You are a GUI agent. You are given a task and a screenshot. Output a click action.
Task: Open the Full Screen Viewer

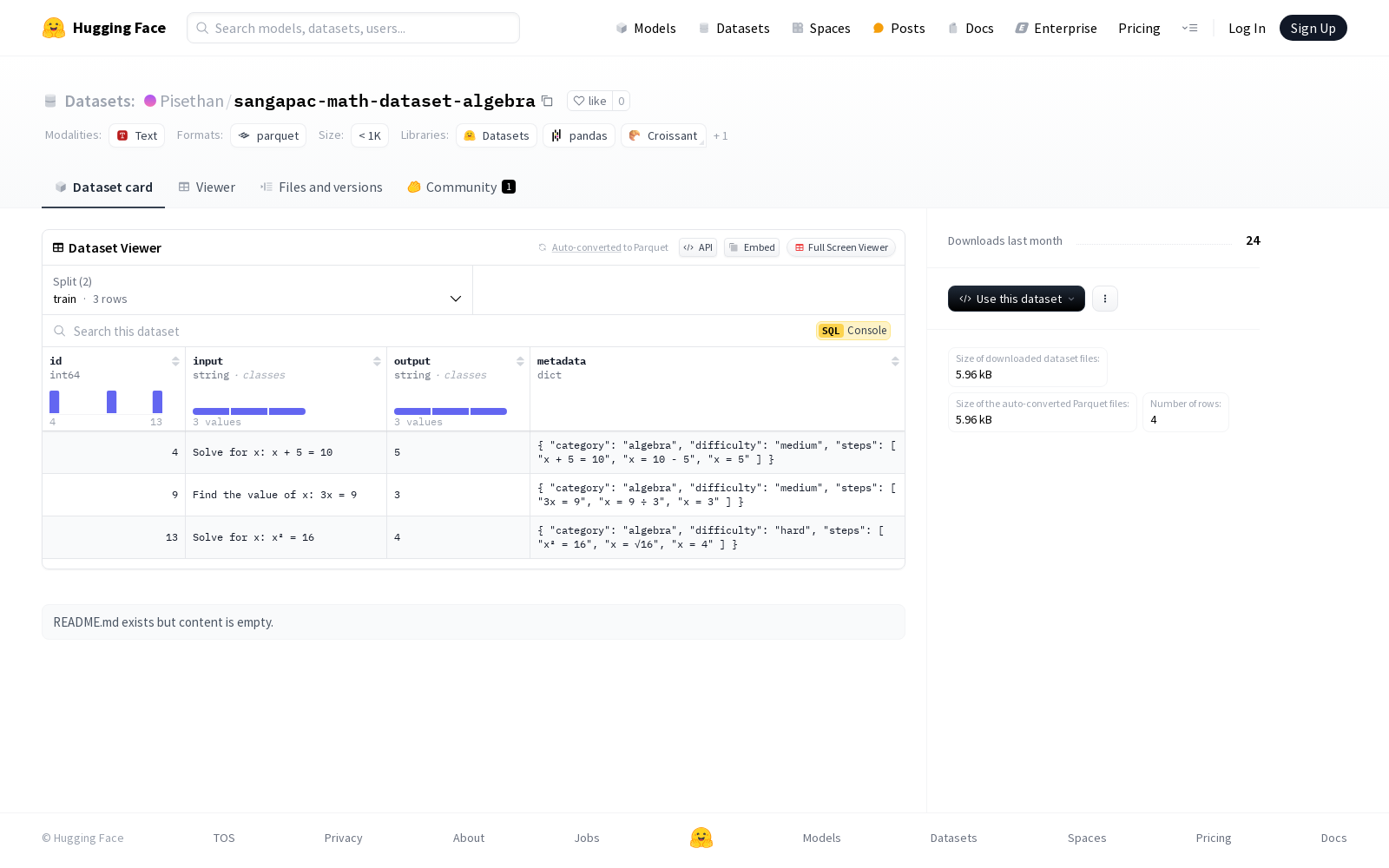(x=840, y=247)
